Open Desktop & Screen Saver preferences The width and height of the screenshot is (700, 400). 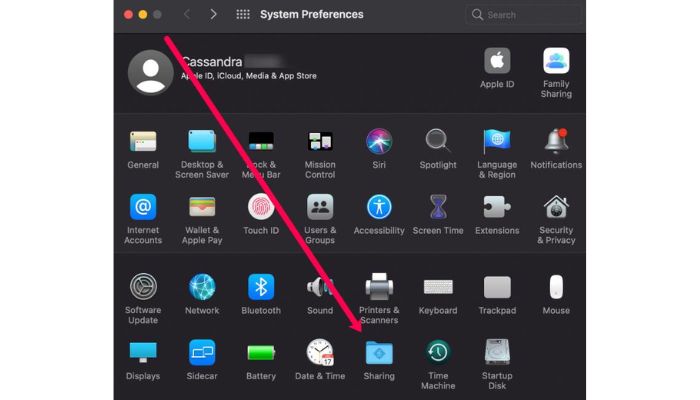pyautogui.click(x=202, y=142)
